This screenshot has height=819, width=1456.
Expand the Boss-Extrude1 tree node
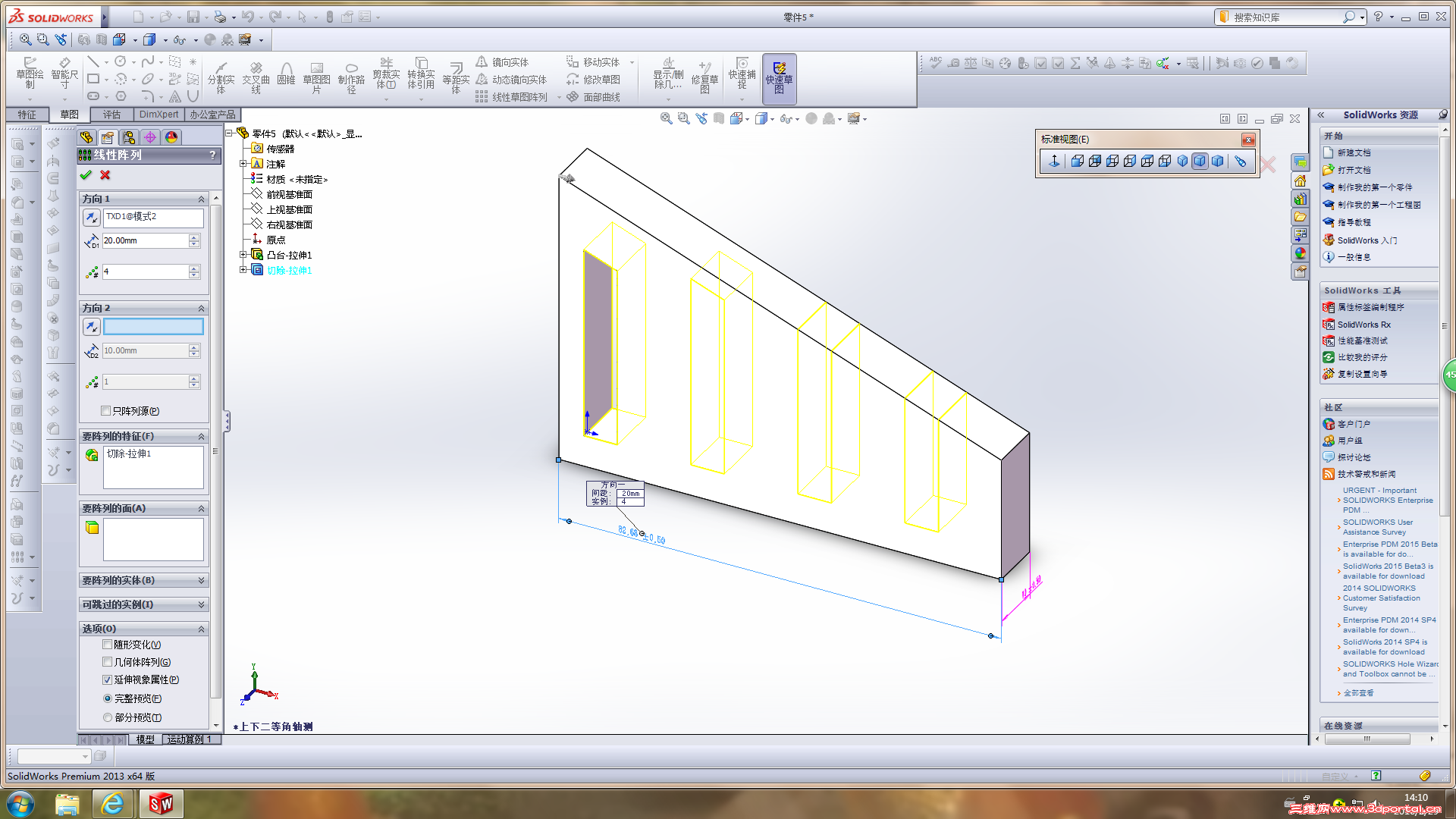243,255
